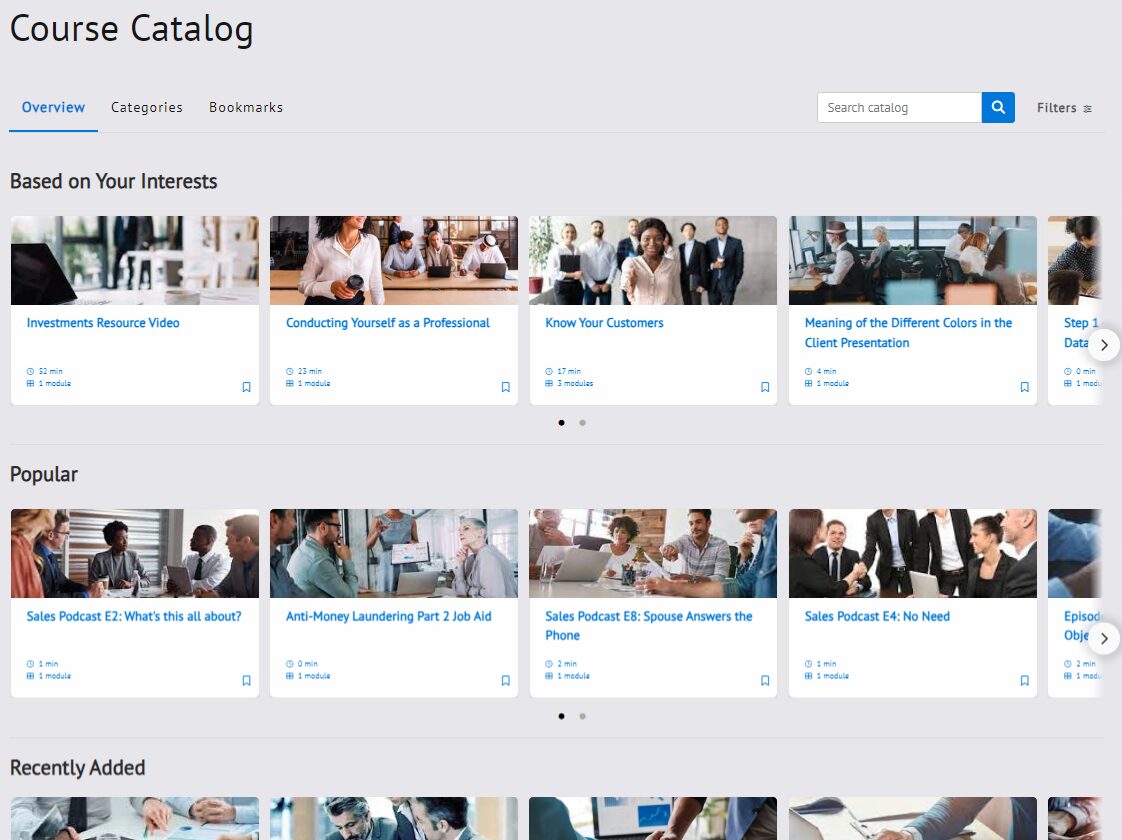Click the modules icon on Conducting Yourself as a Professional
The height and width of the screenshot is (840, 1122).
(x=289, y=383)
